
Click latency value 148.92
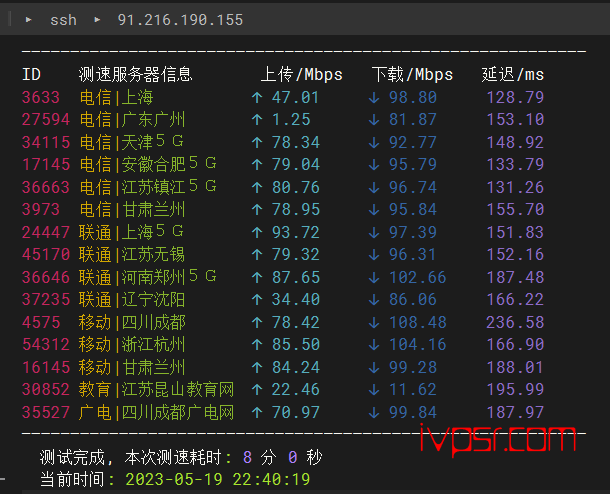coord(515,142)
